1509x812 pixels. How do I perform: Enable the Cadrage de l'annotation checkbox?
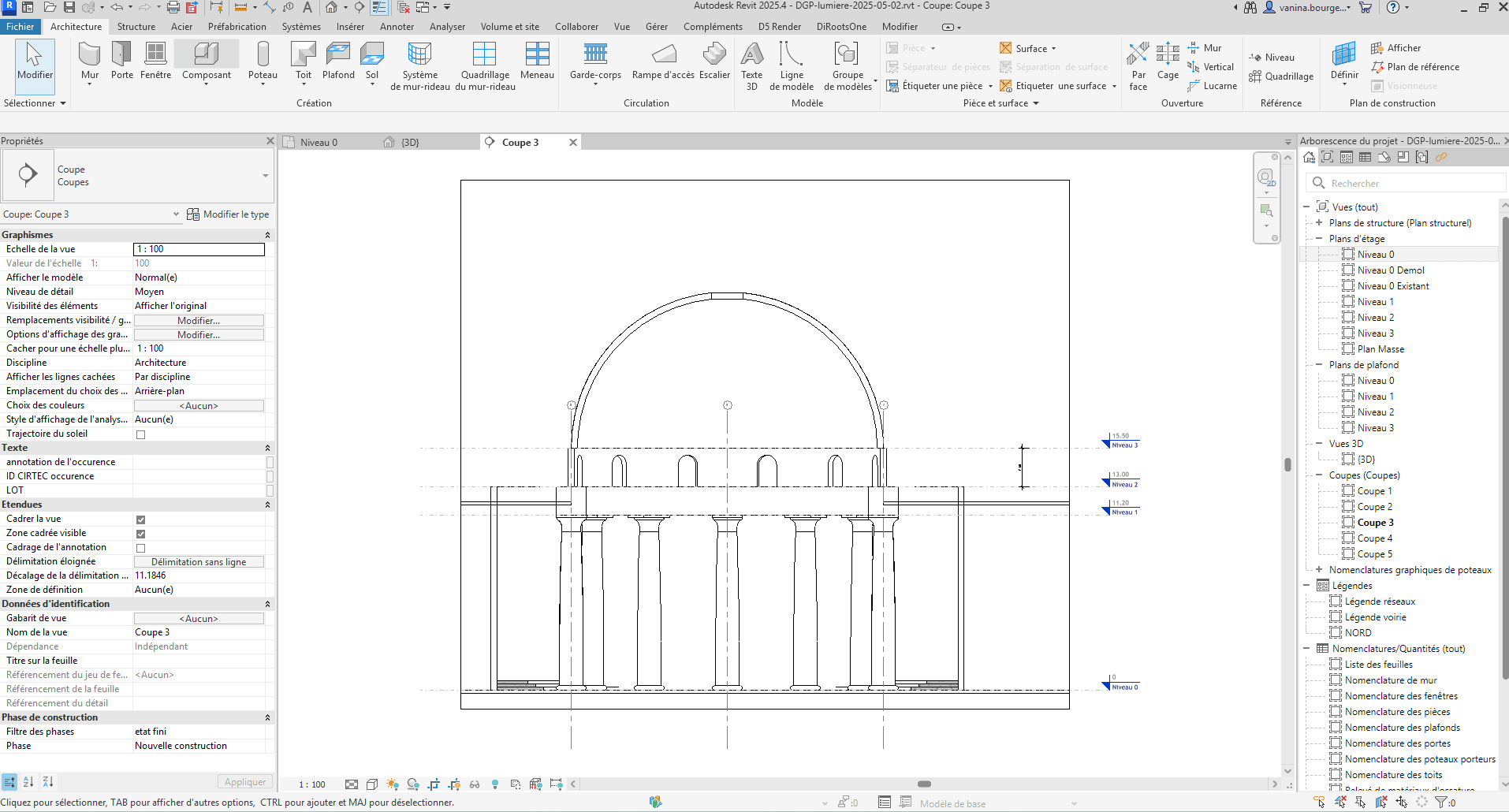coord(140,548)
